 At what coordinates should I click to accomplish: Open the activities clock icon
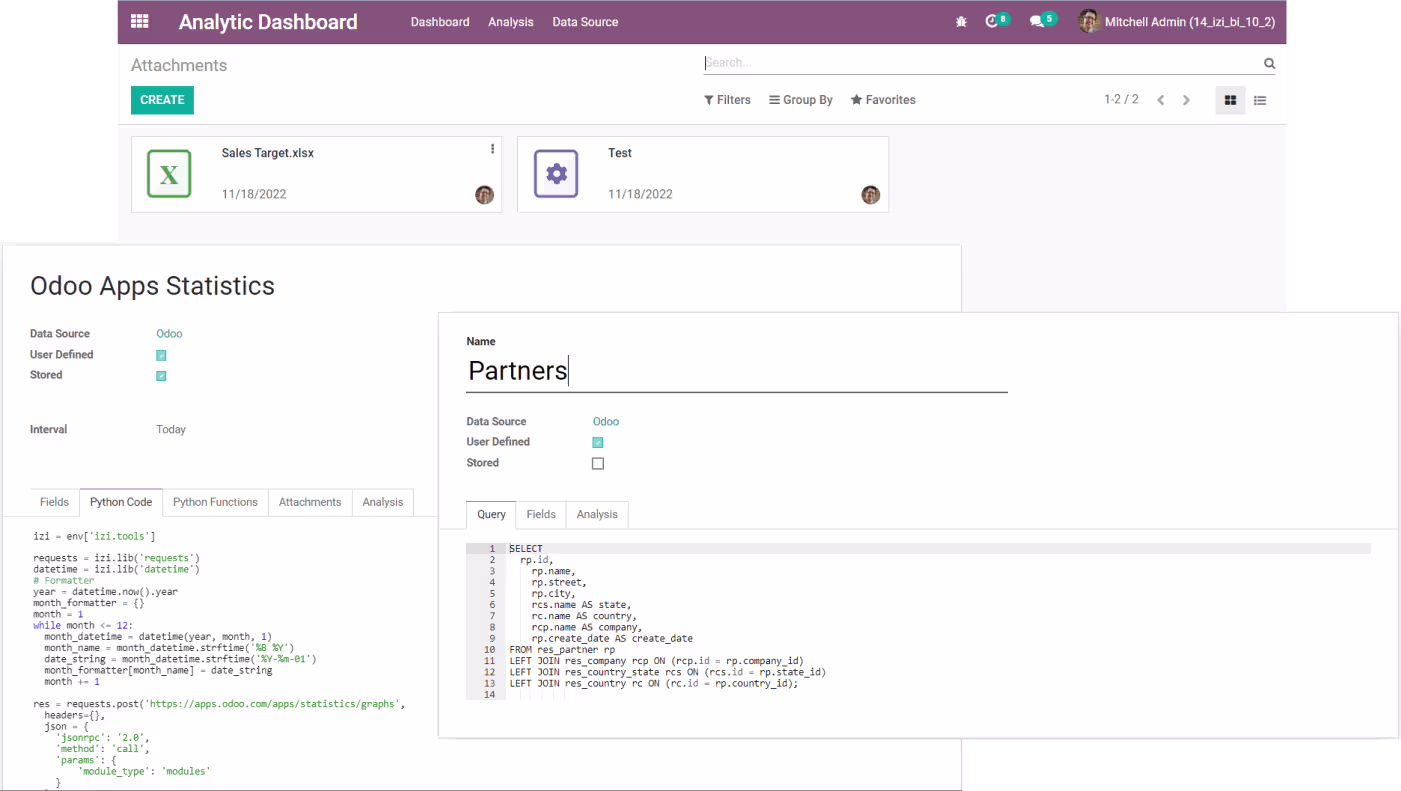992,21
